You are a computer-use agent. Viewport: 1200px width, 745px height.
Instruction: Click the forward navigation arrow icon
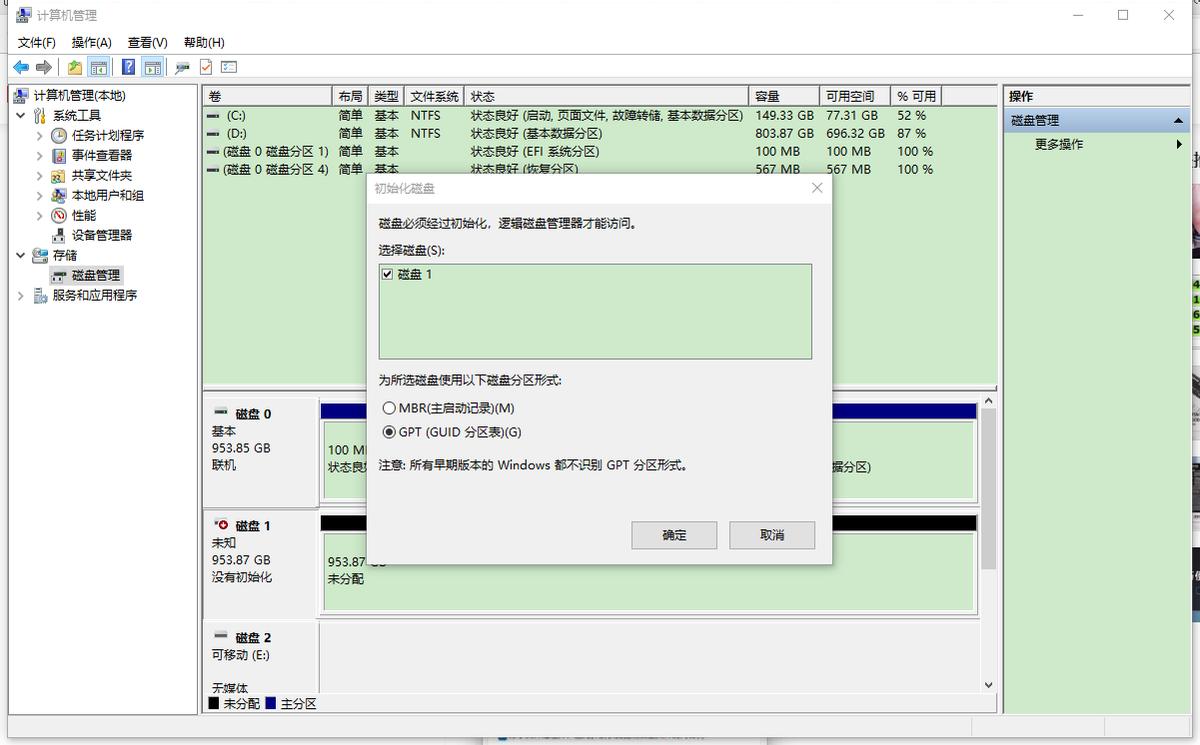tap(44, 67)
